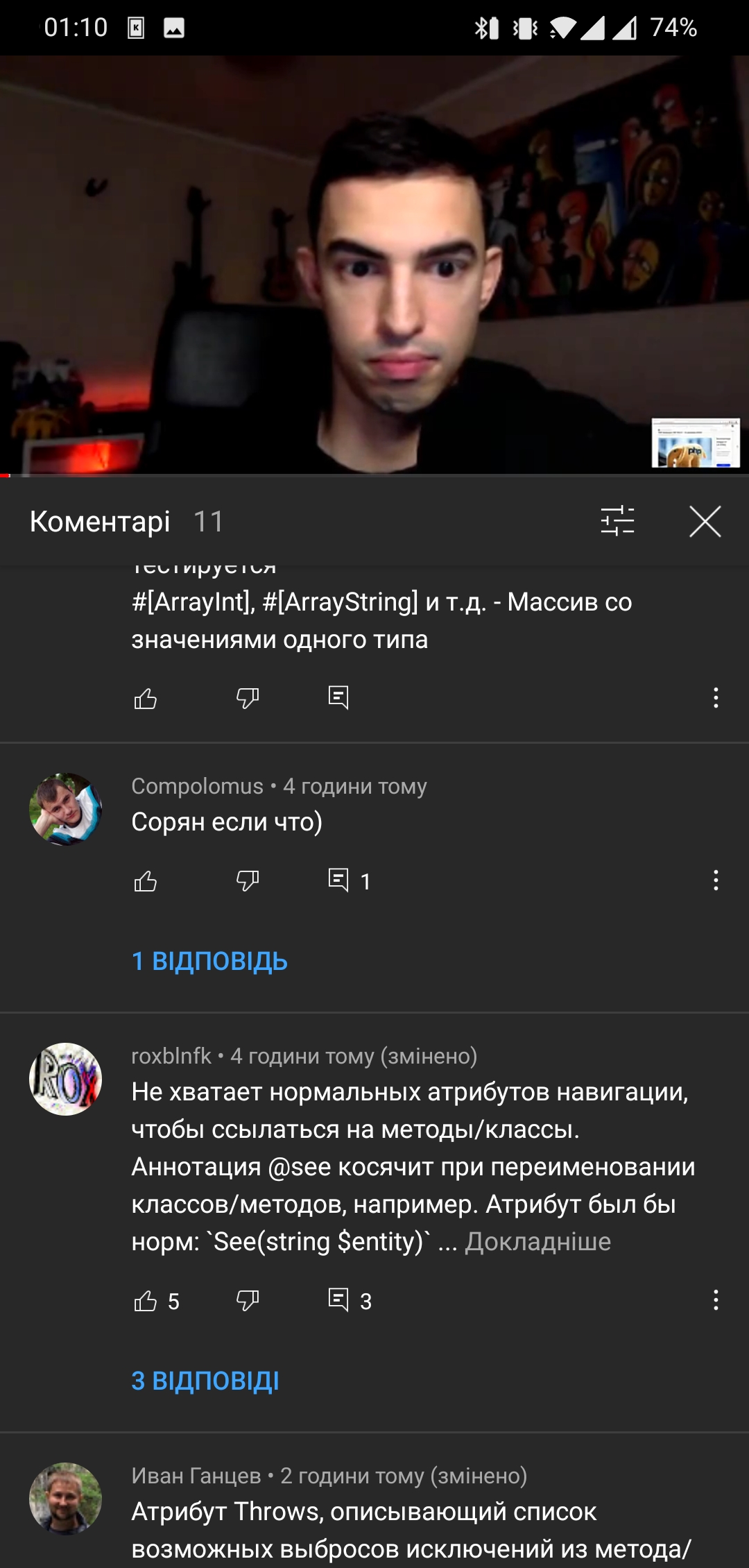This screenshot has height=1568, width=749.
Task: Open roxblnfk channel name link
Action: tap(171, 1056)
